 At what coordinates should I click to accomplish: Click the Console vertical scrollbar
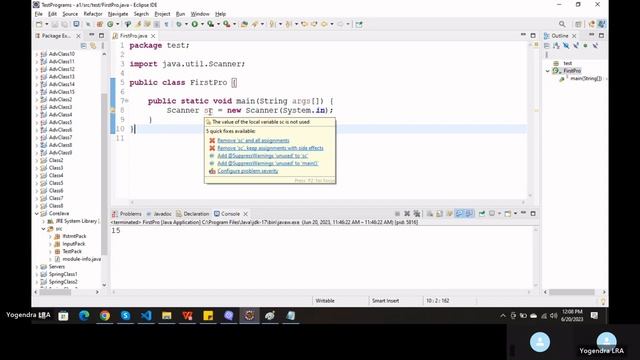click(536, 257)
